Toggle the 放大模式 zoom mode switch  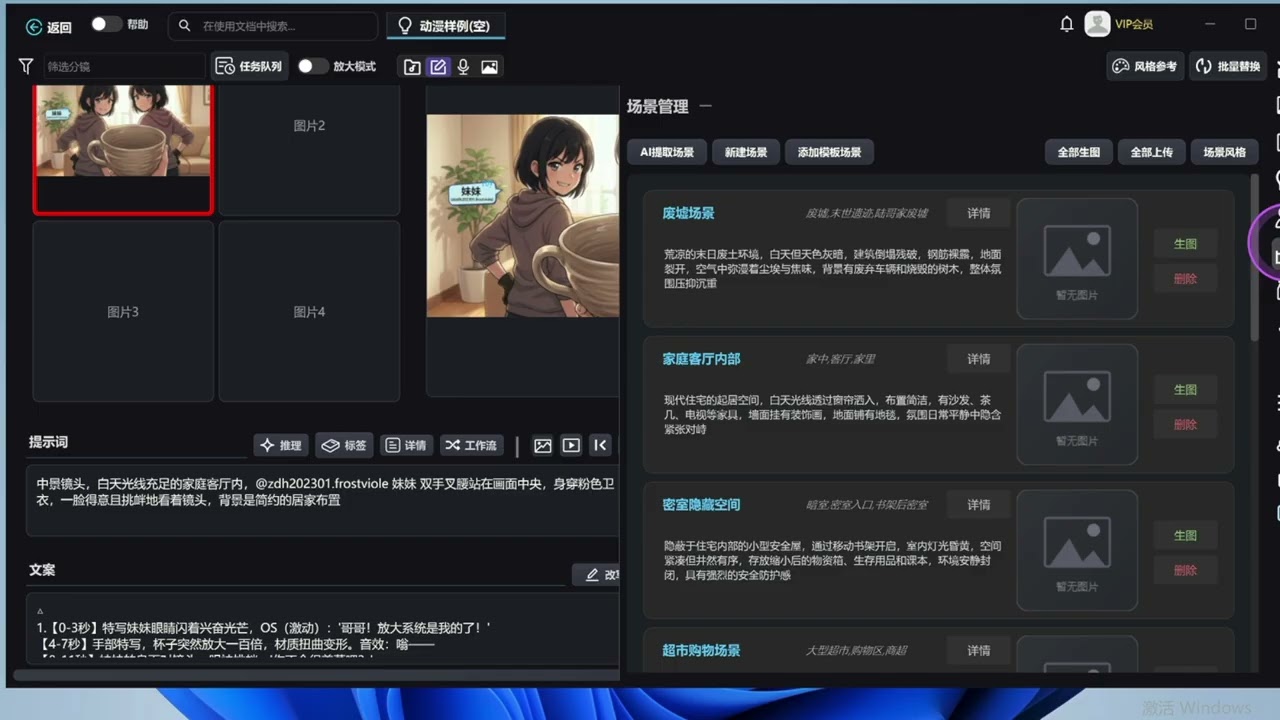point(313,66)
